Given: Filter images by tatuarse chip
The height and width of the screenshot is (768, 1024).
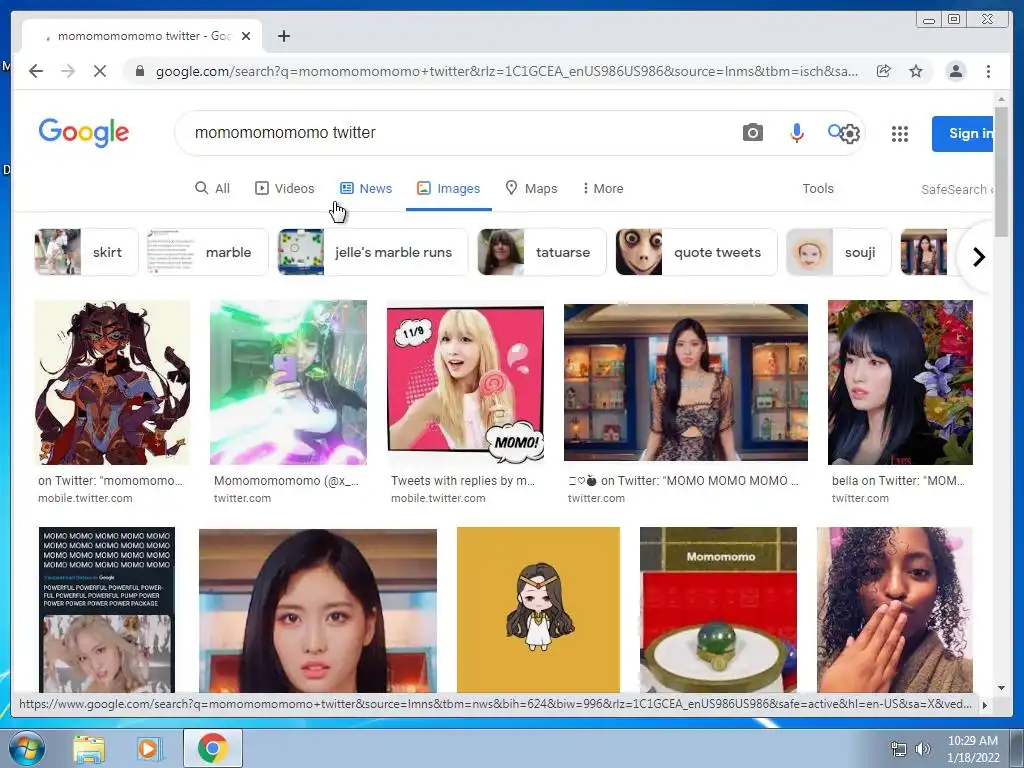Looking at the screenshot, I should click(x=542, y=252).
